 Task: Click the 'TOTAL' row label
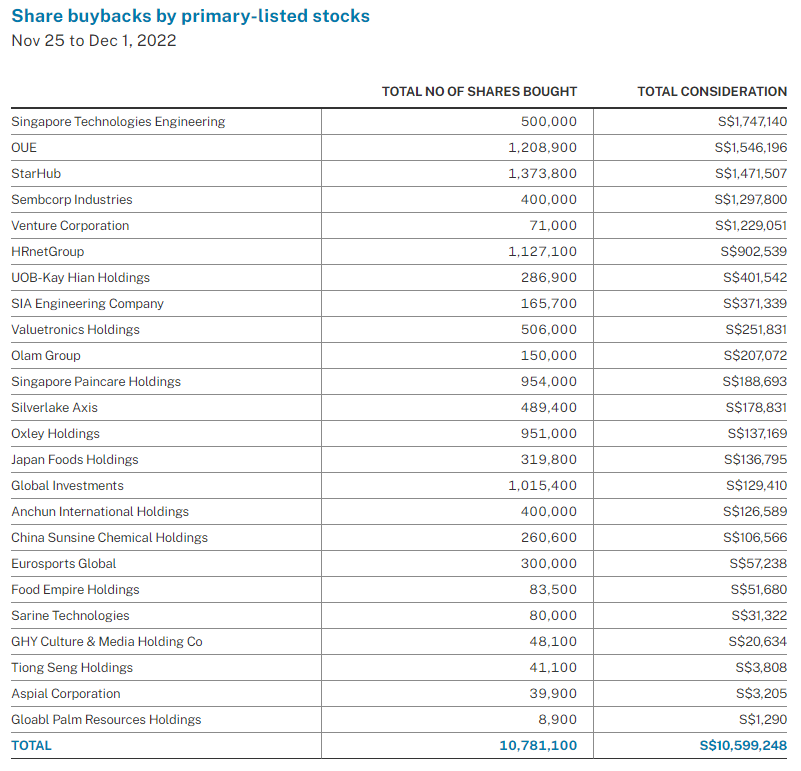(31, 746)
